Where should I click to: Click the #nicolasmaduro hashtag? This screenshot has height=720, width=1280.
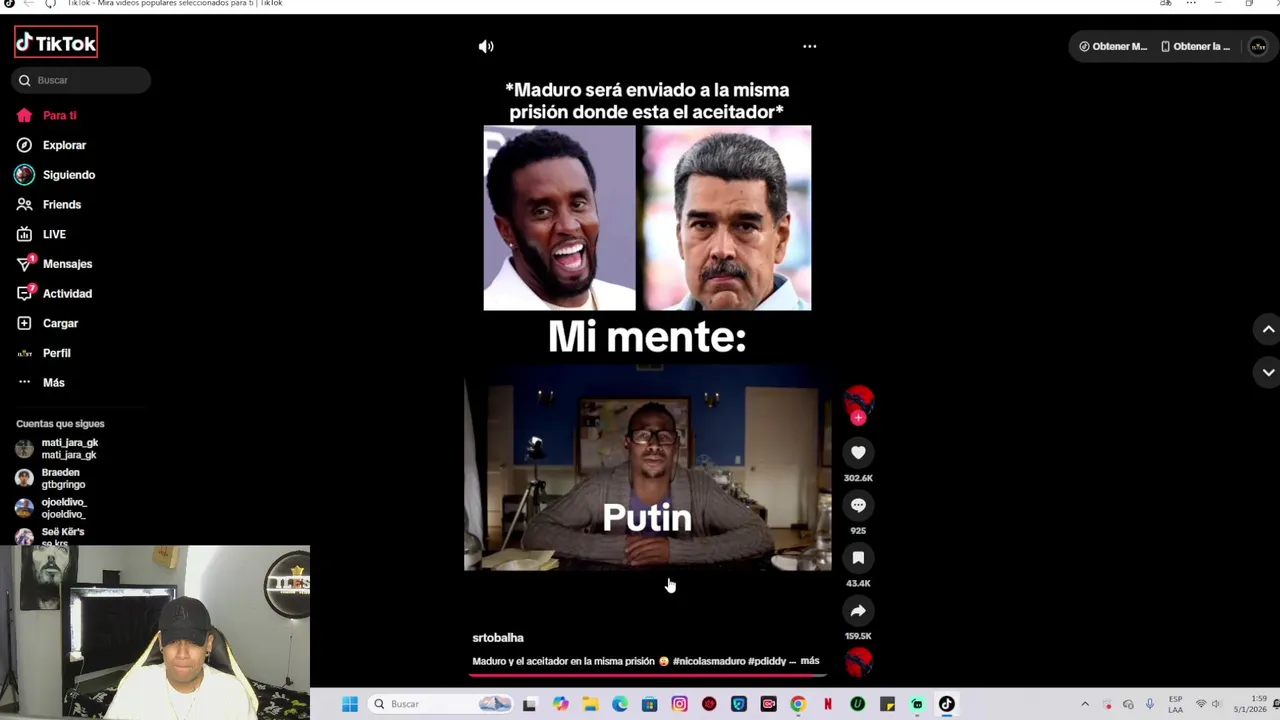click(x=708, y=661)
